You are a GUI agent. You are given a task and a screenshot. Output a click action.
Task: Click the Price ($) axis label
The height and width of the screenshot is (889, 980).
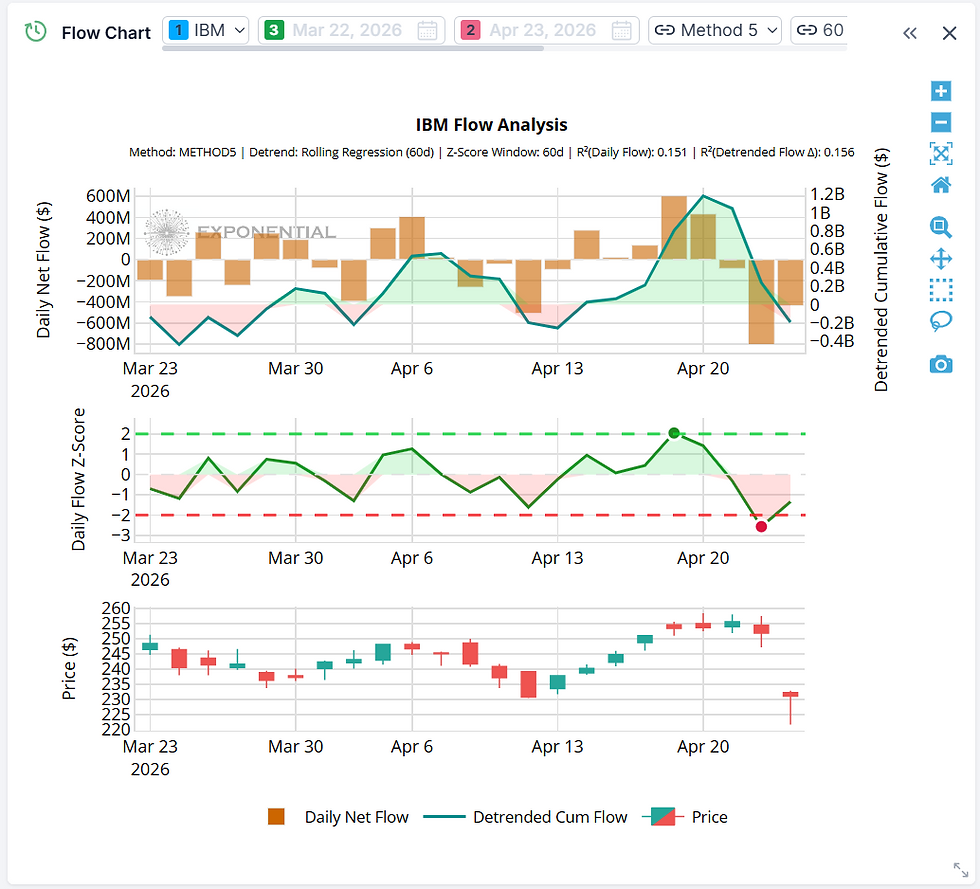pos(69,668)
